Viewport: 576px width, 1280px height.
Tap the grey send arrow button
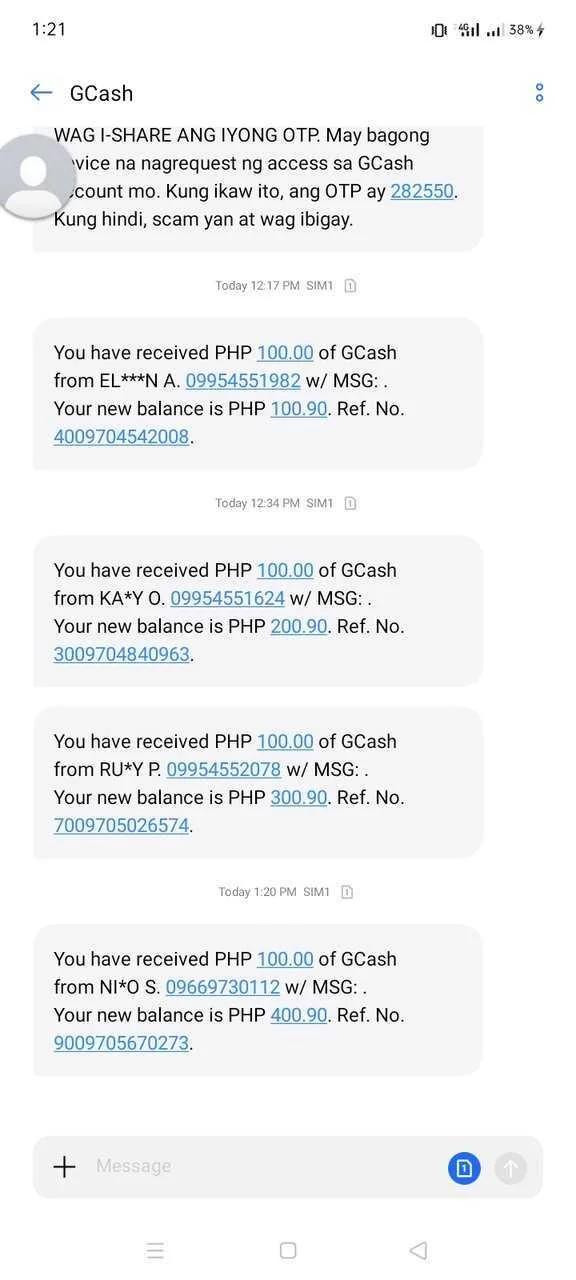click(x=510, y=1167)
